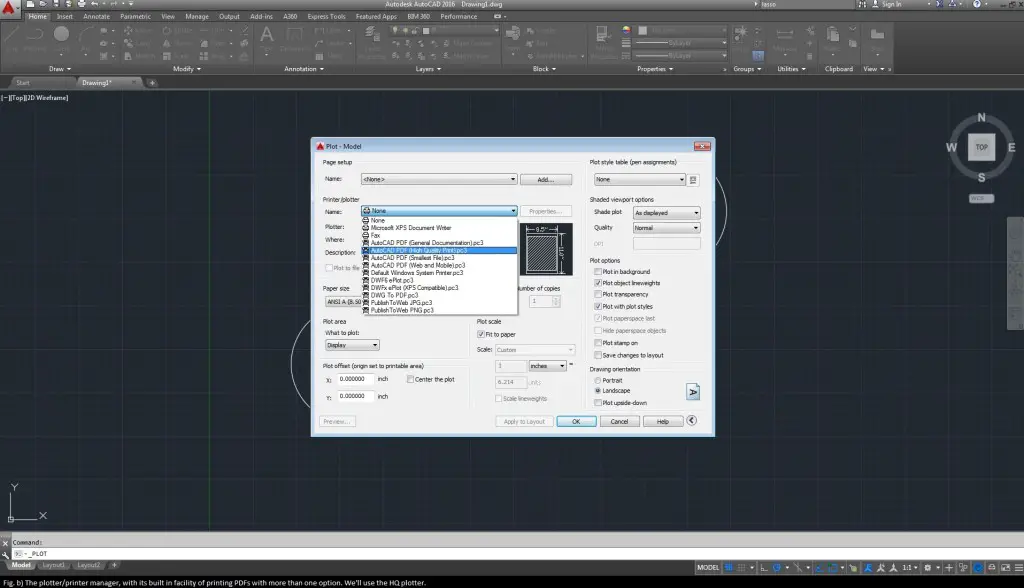Click the X plot offset input field
1024x588 pixels.
coord(355,380)
